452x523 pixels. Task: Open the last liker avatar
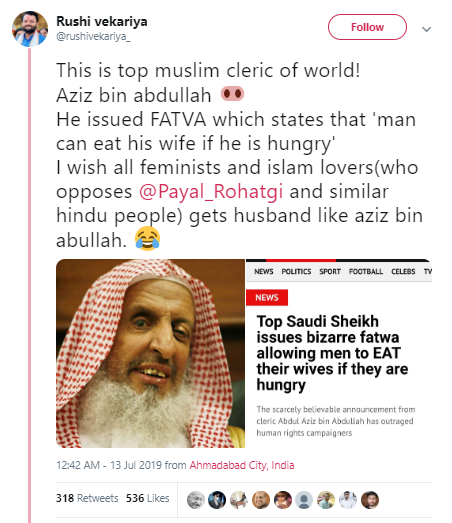[x=370, y=500]
